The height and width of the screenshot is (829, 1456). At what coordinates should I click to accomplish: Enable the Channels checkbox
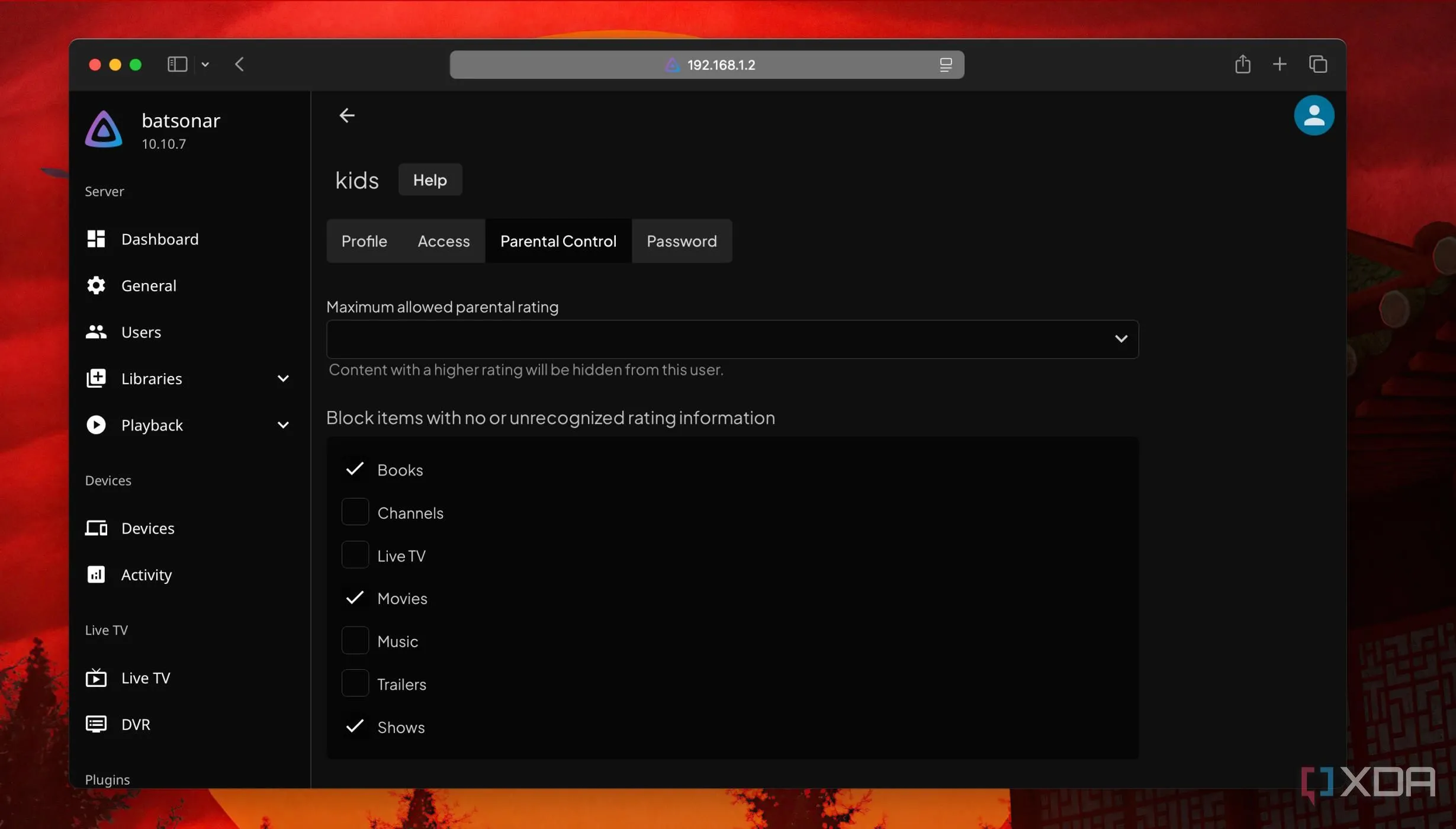point(355,512)
